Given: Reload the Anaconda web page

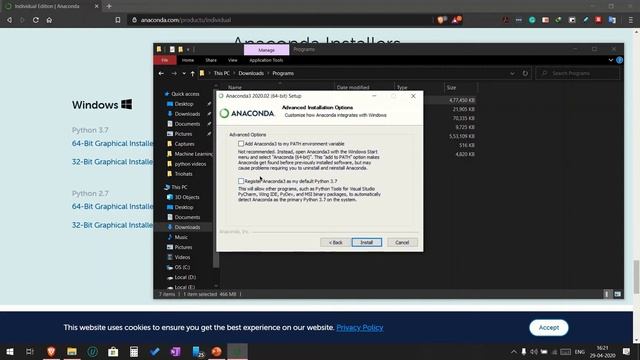Looking at the screenshot, I should coord(36,20).
